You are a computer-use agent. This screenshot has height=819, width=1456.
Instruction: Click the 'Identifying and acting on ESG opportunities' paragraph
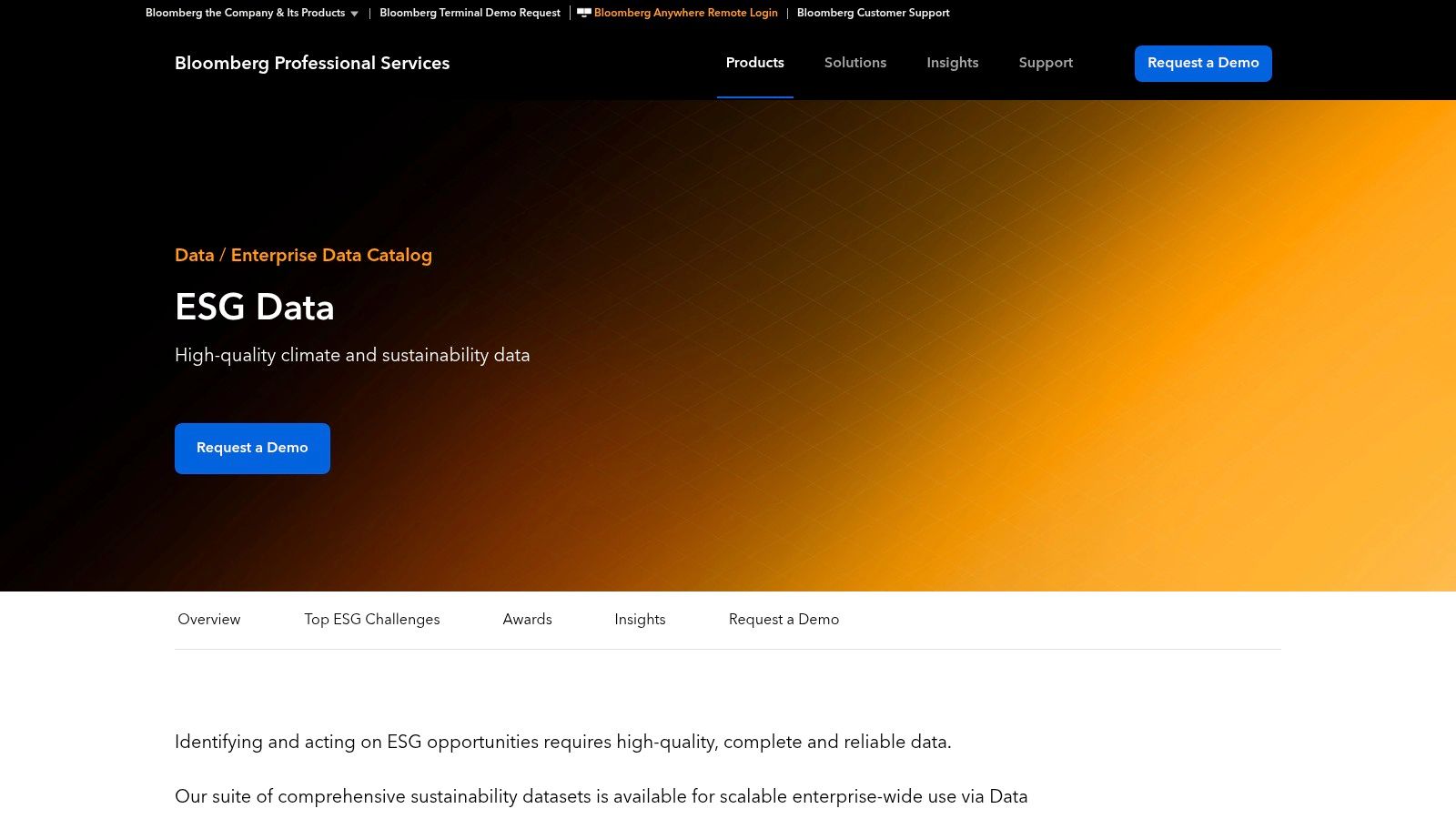(562, 743)
